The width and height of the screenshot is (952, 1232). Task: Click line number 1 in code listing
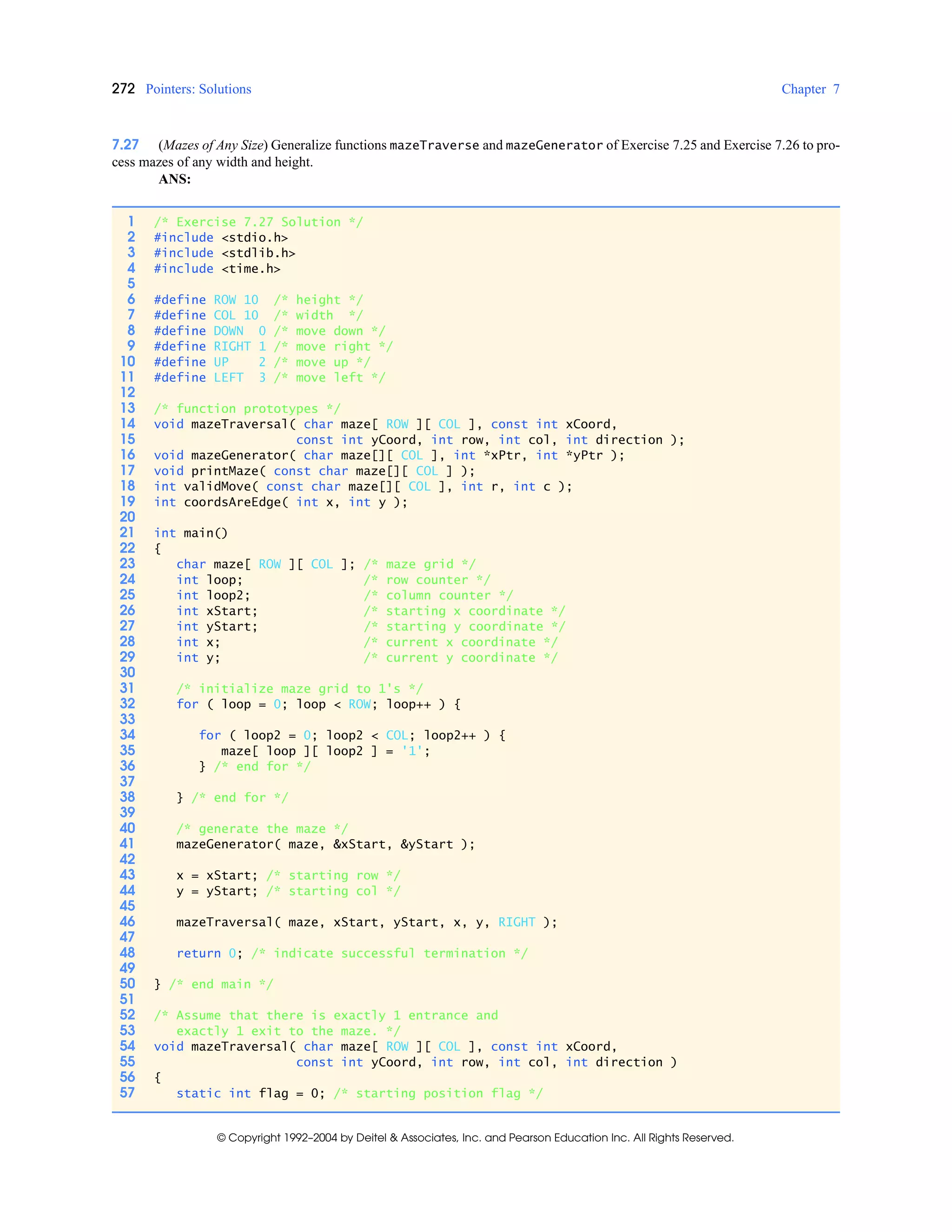pos(131,221)
